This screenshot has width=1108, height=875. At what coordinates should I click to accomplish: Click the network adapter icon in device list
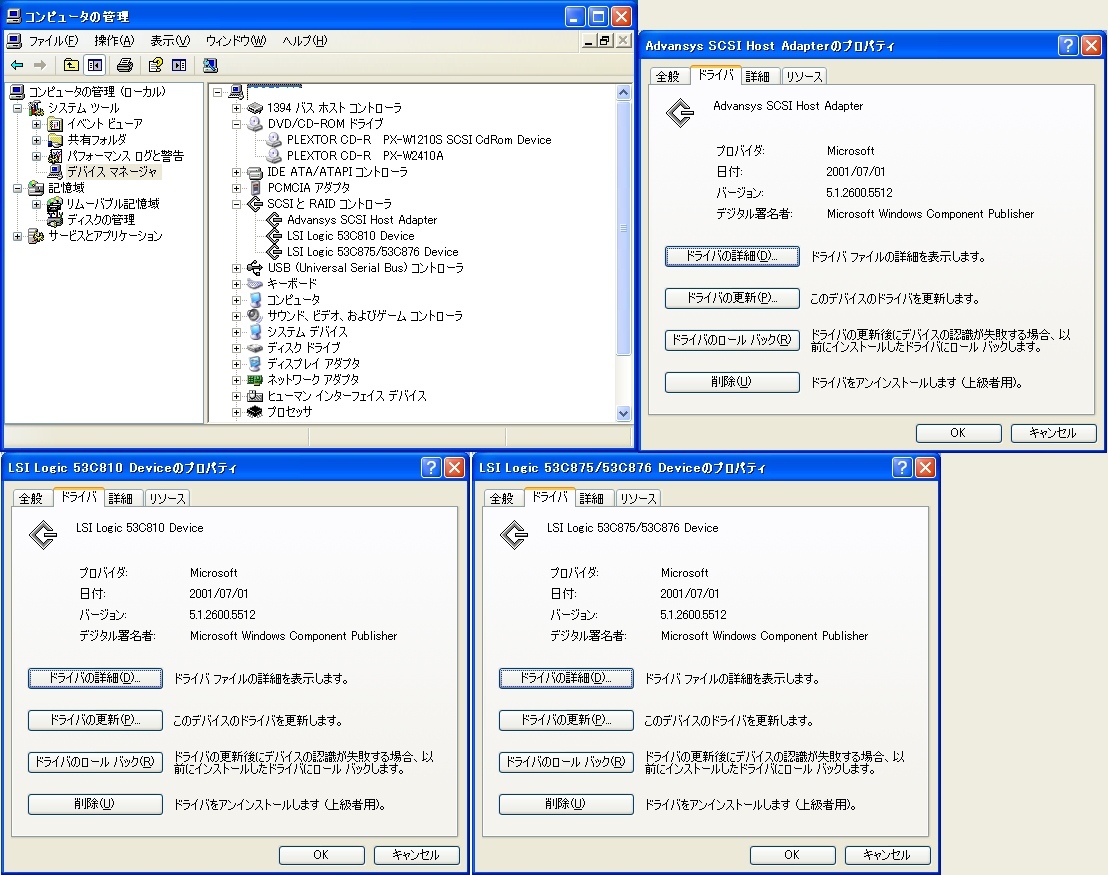pos(254,380)
